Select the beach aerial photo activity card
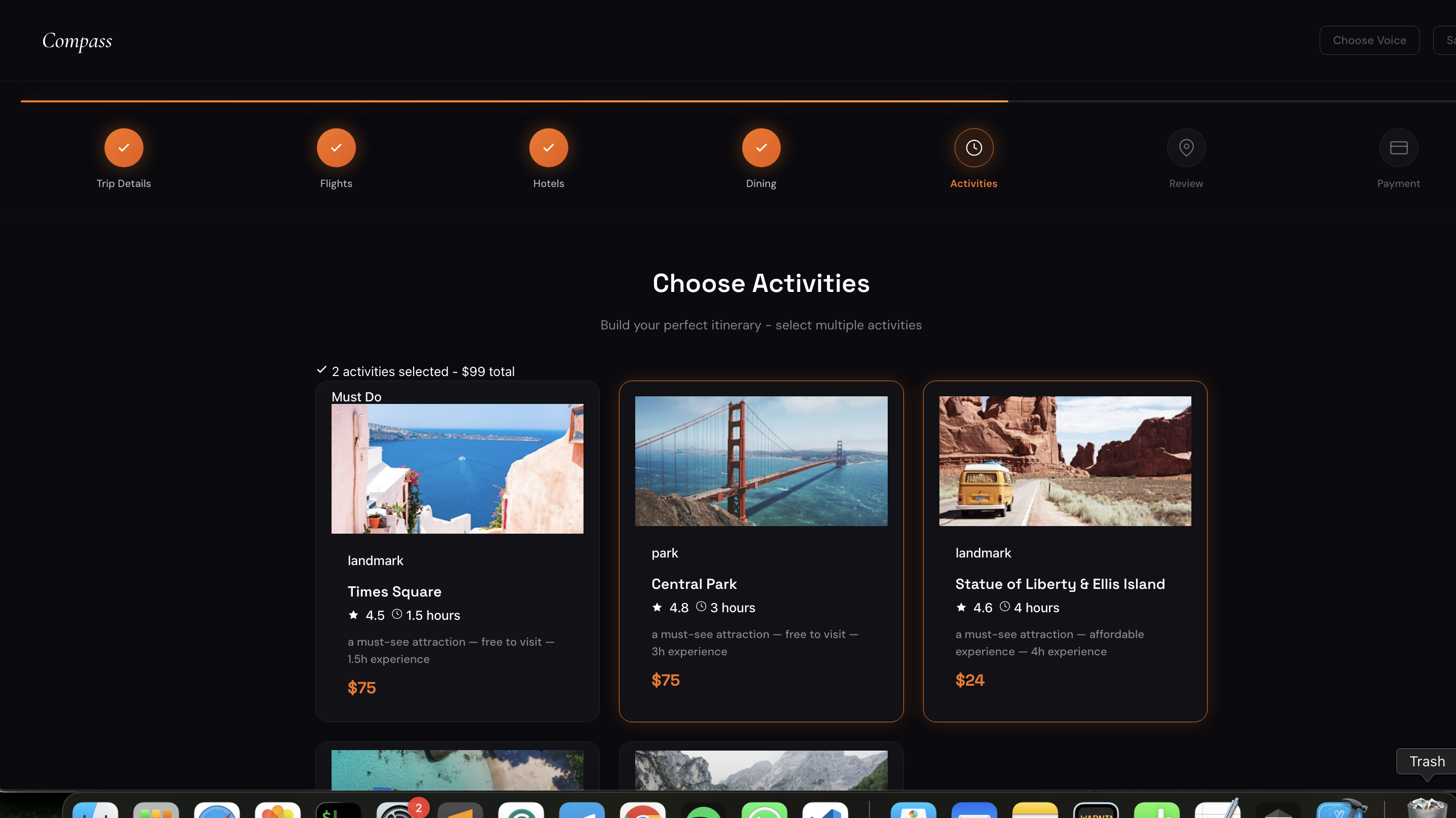Image resolution: width=1456 pixels, height=818 pixels. point(457,769)
